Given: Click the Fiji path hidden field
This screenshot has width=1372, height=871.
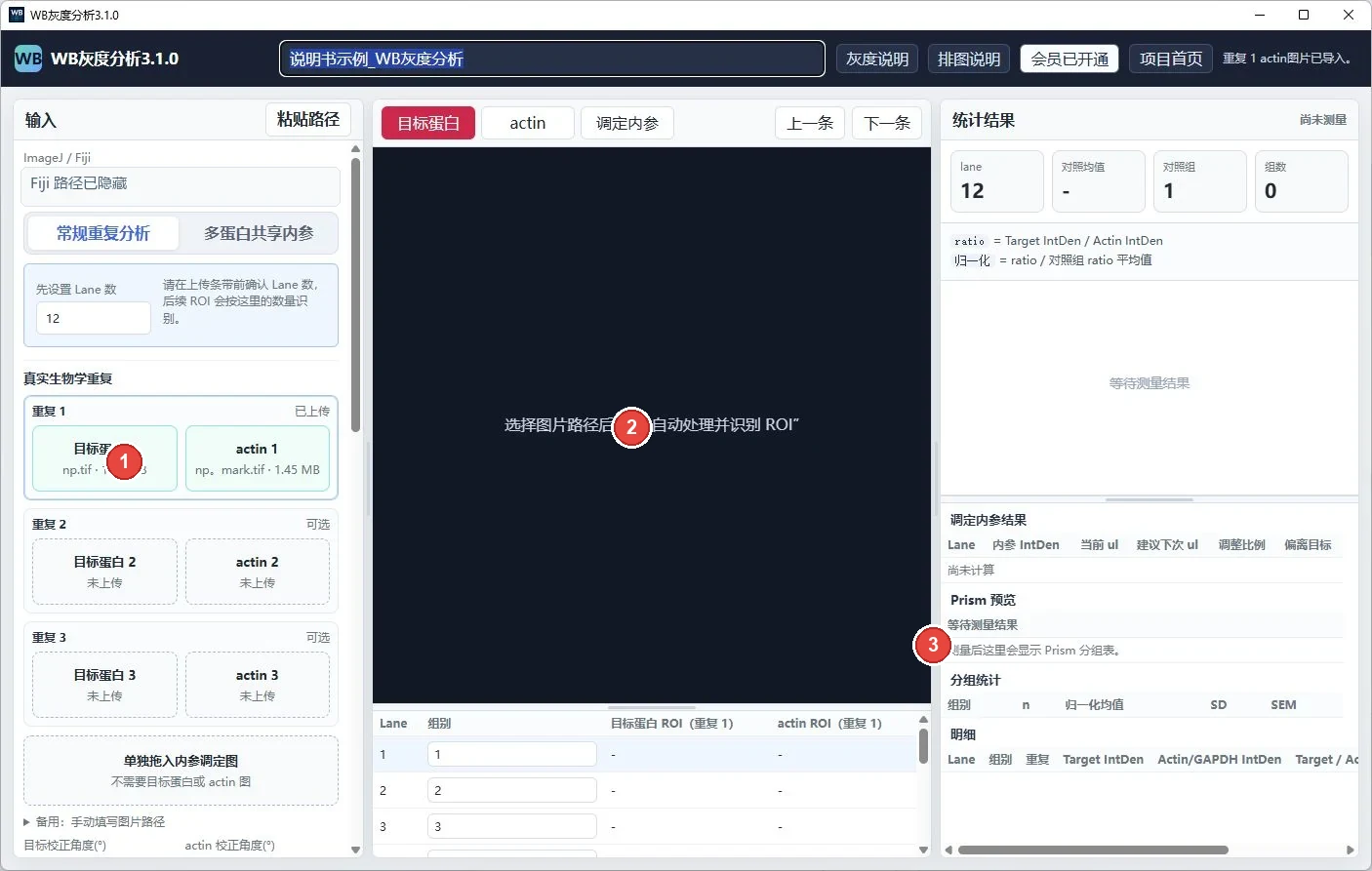Looking at the screenshot, I should (181, 184).
